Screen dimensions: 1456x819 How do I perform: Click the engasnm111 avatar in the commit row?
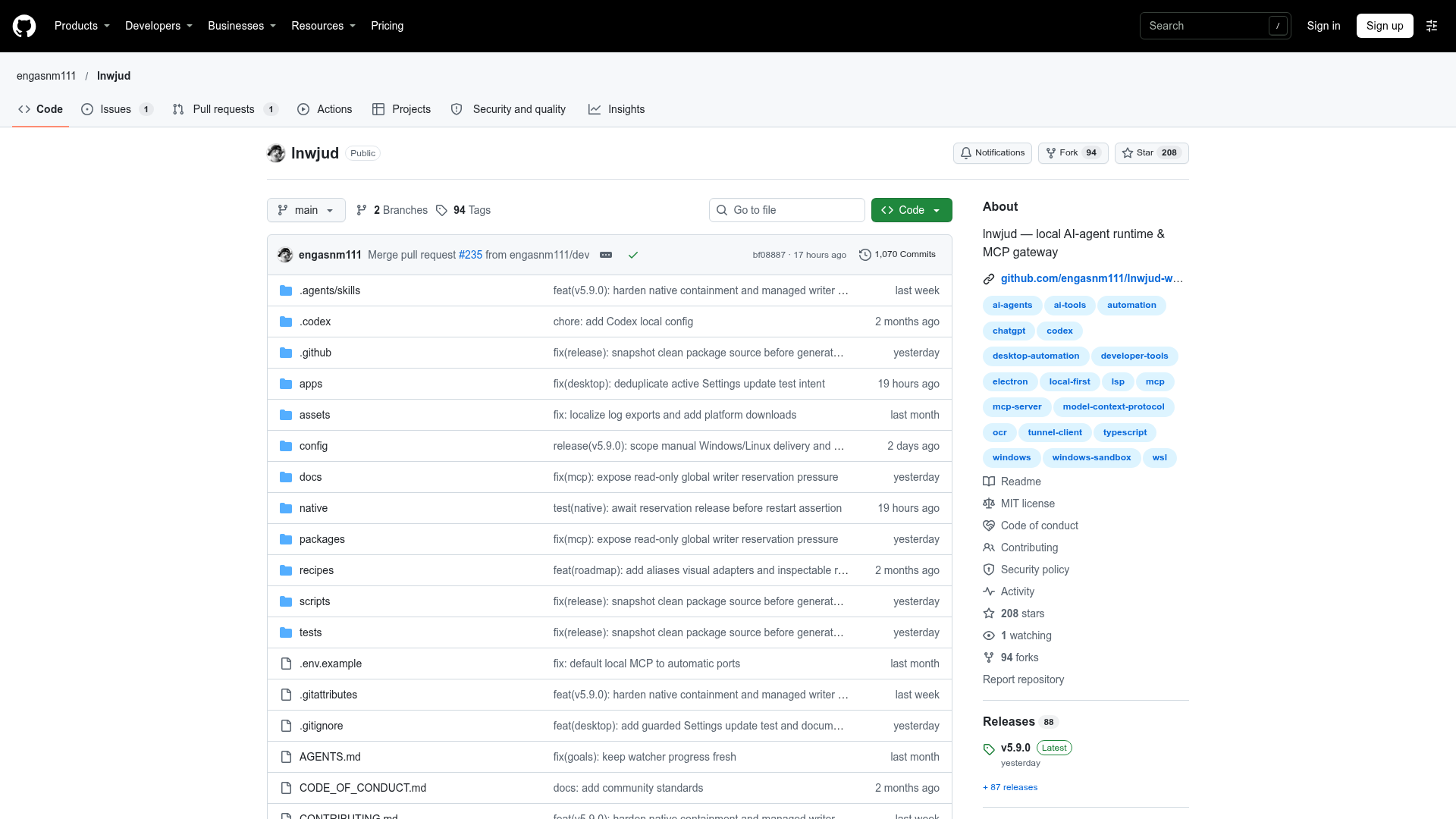[x=285, y=255]
